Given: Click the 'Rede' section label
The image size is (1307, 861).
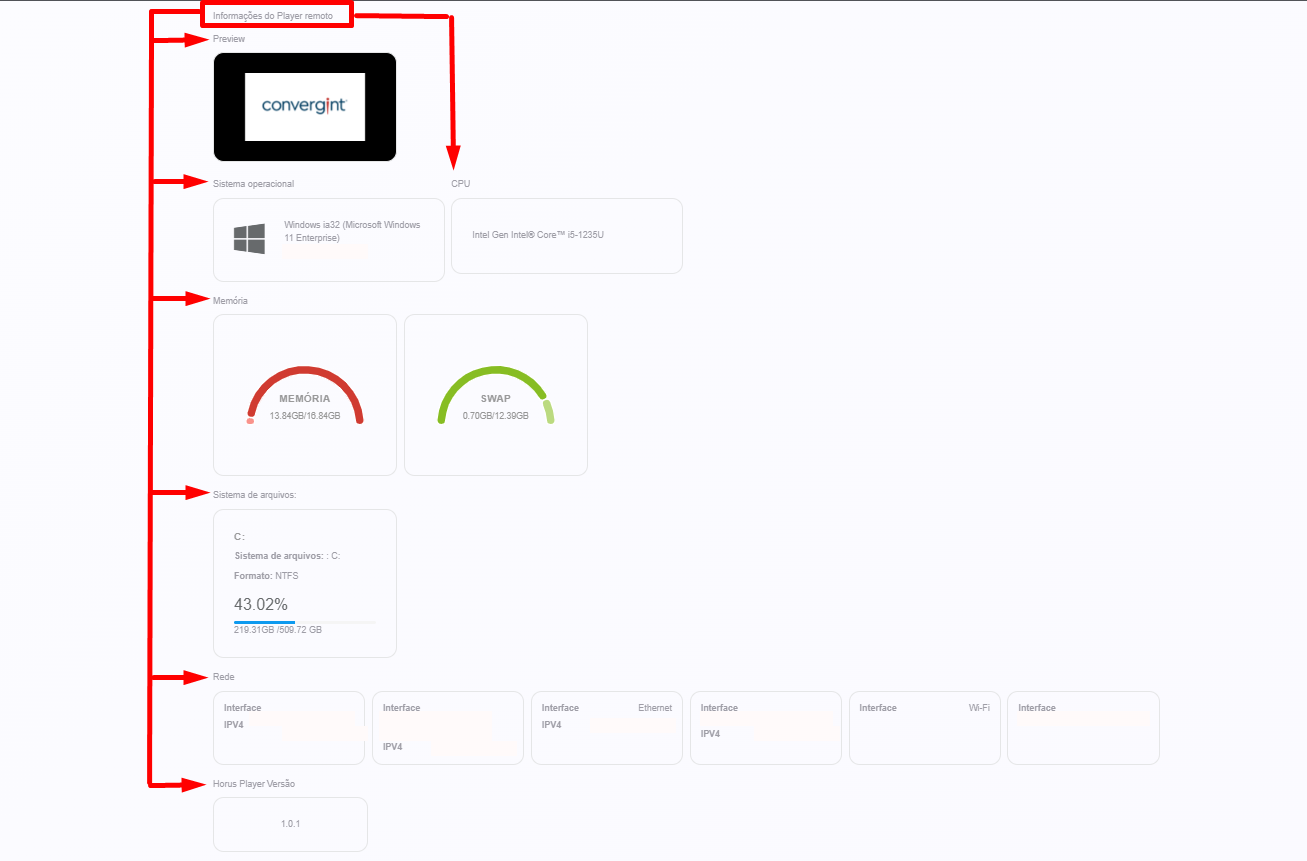Looking at the screenshot, I should [224, 677].
